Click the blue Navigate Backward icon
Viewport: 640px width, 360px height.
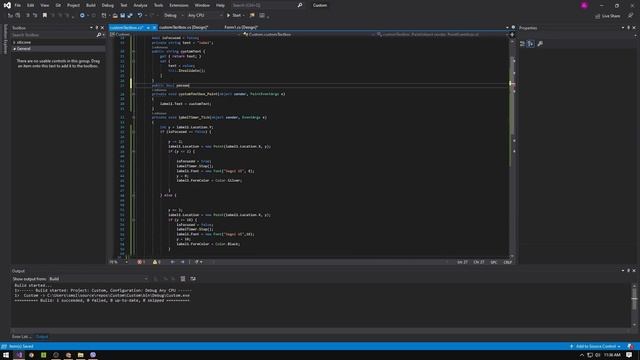pos(82,16)
